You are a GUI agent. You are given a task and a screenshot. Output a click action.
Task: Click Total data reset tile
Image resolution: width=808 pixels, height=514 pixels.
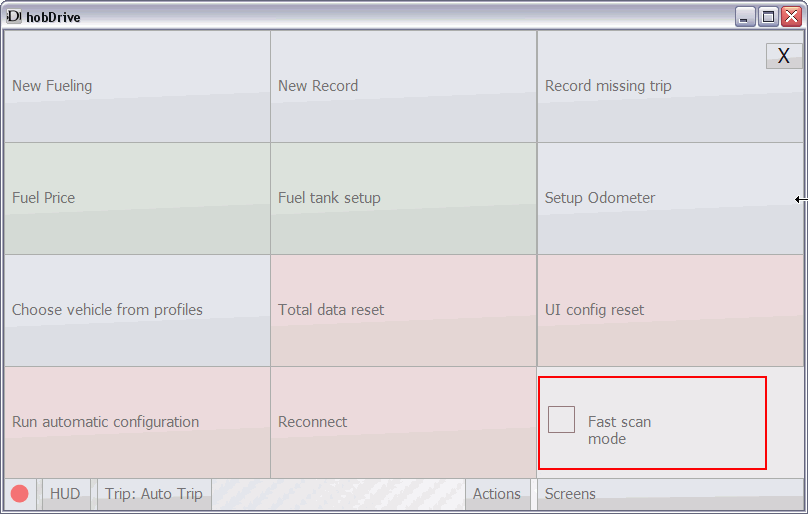click(403, 310)
